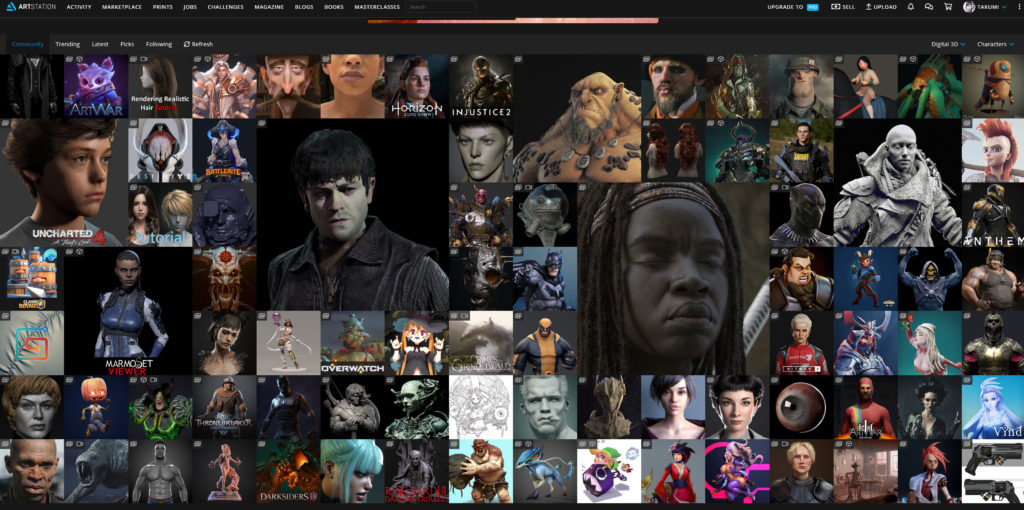Click the blue PRO badge
This screenshot has width=1024, height=510.
click(x=812, y=7)
